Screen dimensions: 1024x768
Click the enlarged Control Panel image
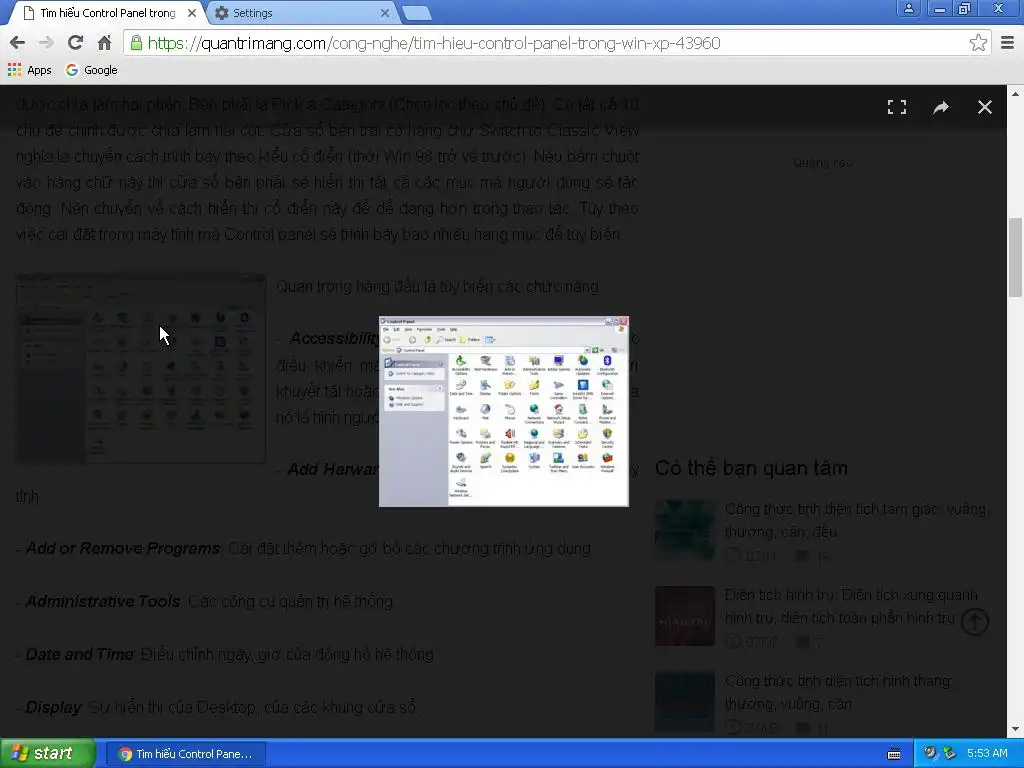tap(504, 411)
